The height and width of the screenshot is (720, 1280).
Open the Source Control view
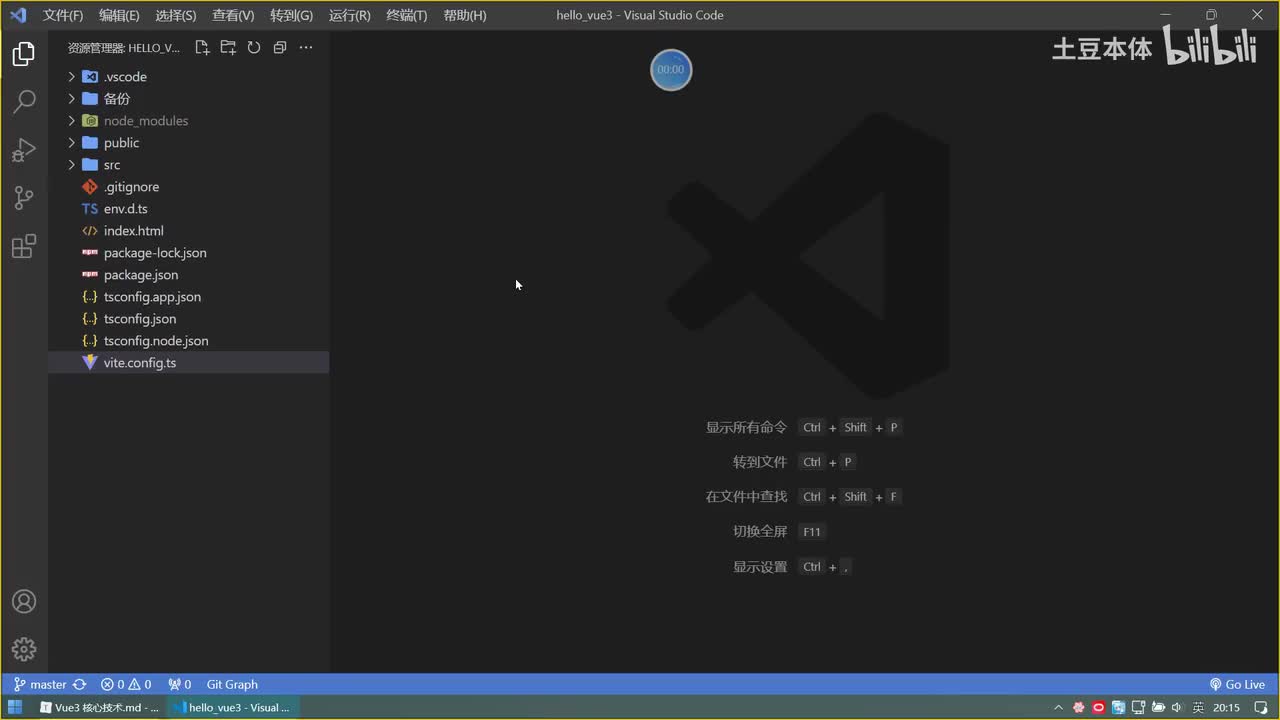point(24,198)
